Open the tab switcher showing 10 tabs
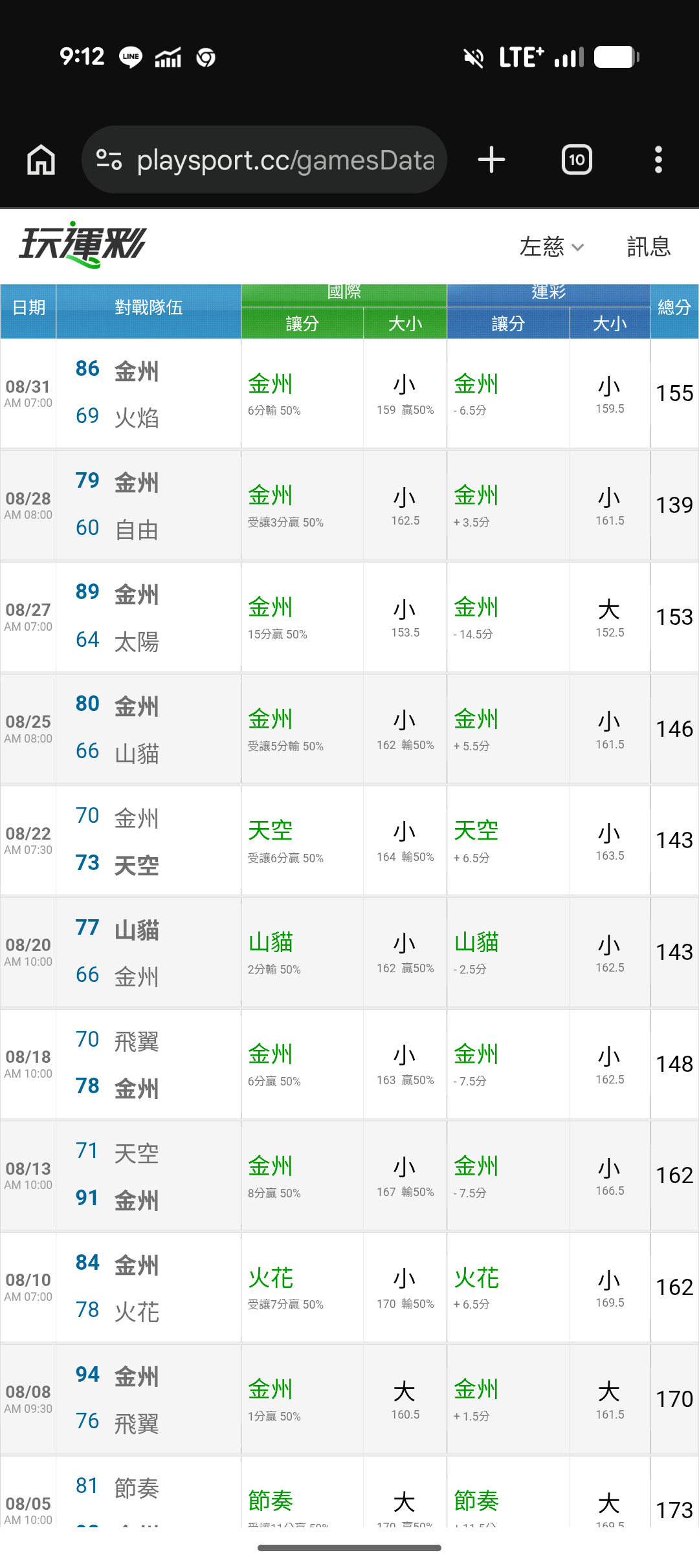The height and width of the screenshot is (1568, 699). 577,160
